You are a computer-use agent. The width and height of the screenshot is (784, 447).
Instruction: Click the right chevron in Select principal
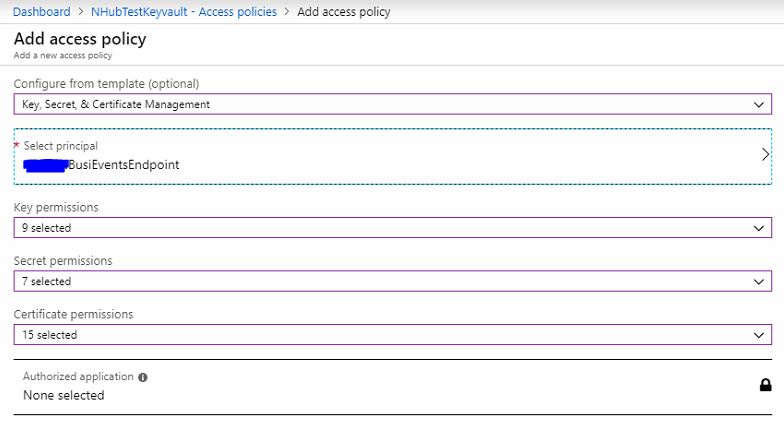765,155
